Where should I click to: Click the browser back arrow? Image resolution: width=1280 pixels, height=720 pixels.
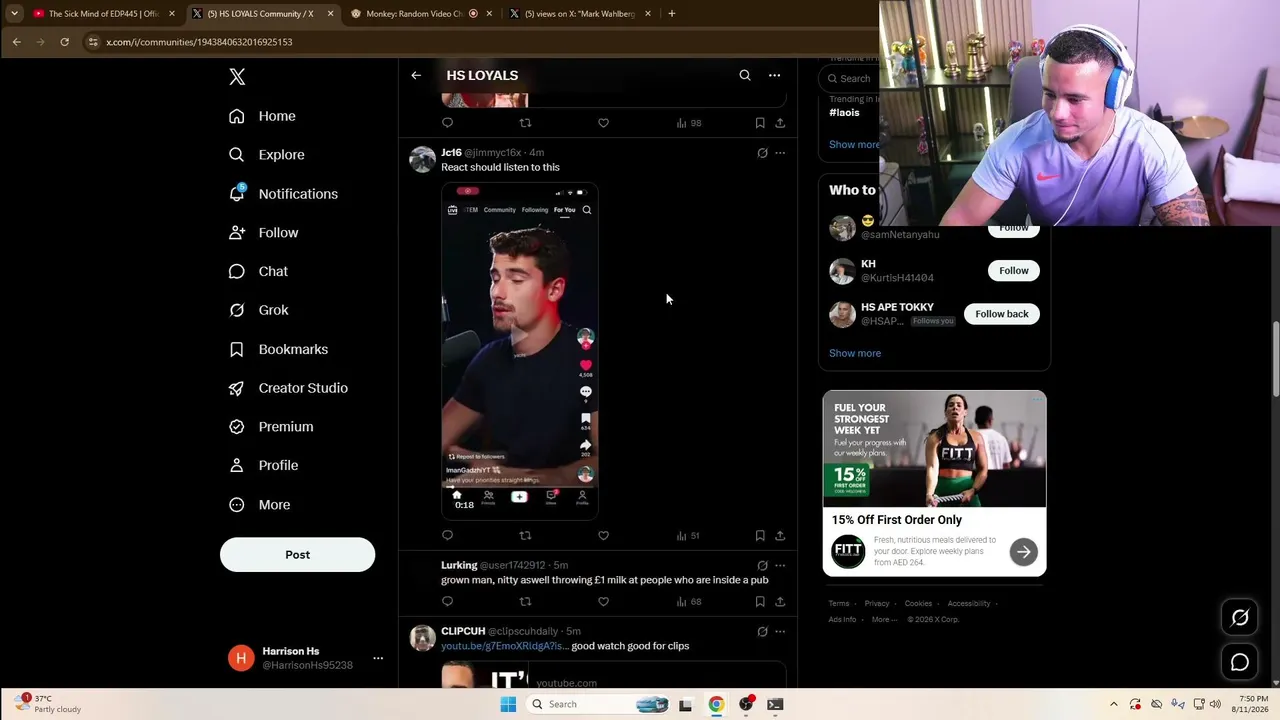click(x=17, y=42)
